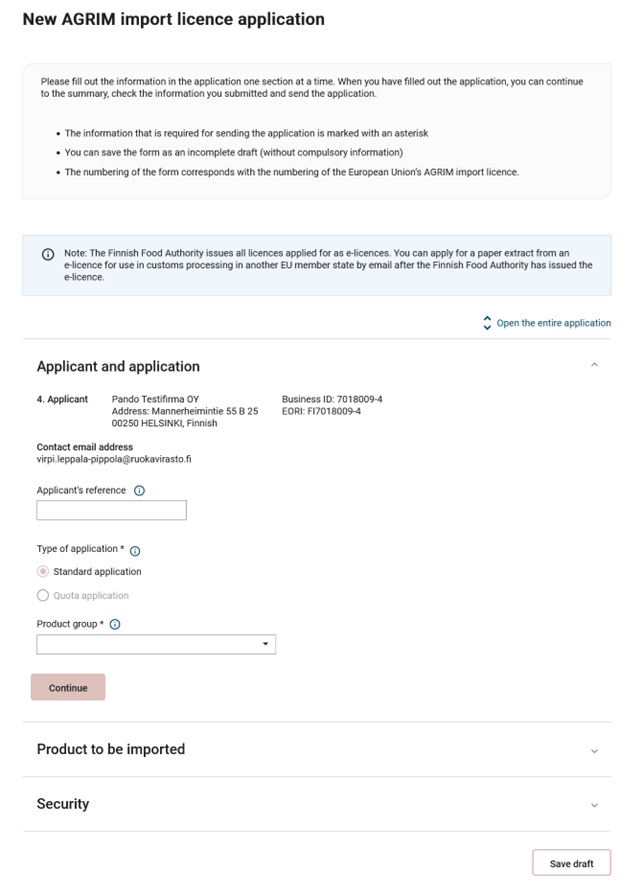Click the New AGRIM import licence application heading

[x=175, y=19]
